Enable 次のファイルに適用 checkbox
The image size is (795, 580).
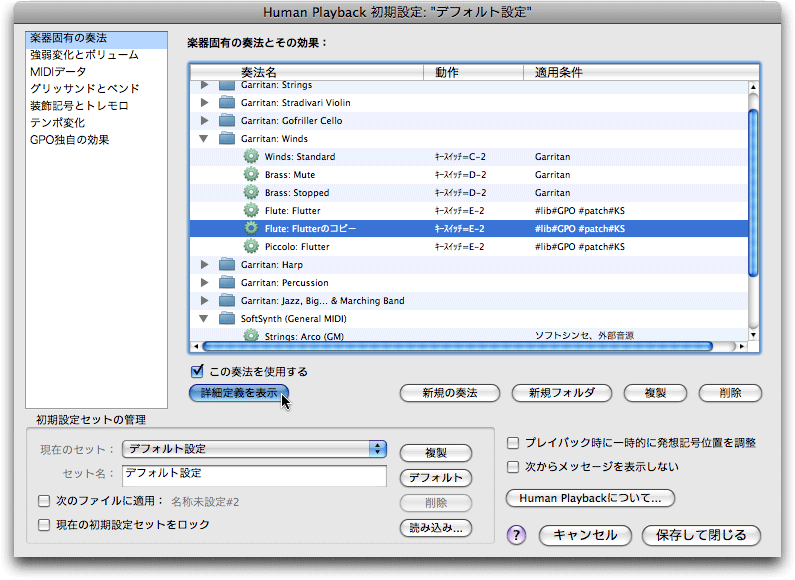point(44,501)
